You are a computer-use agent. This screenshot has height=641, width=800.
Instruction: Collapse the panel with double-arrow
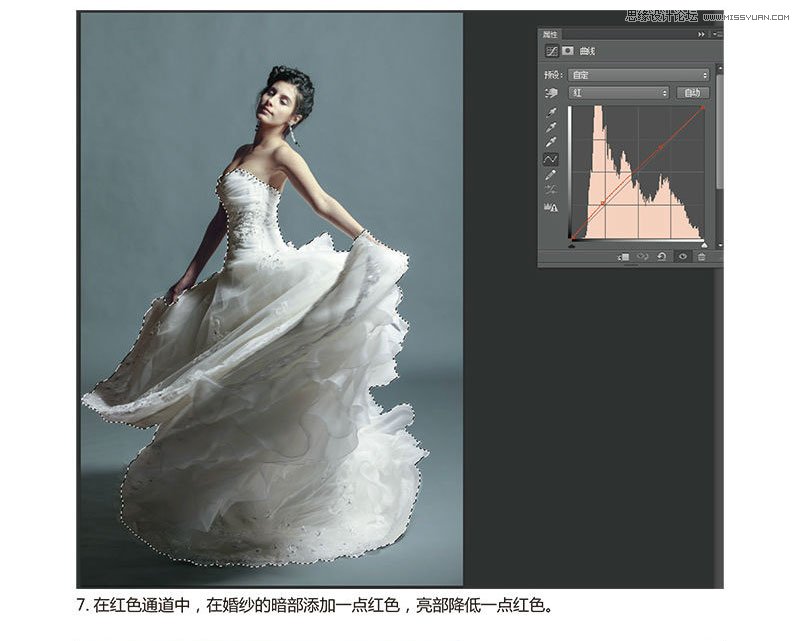coord(701,34)
